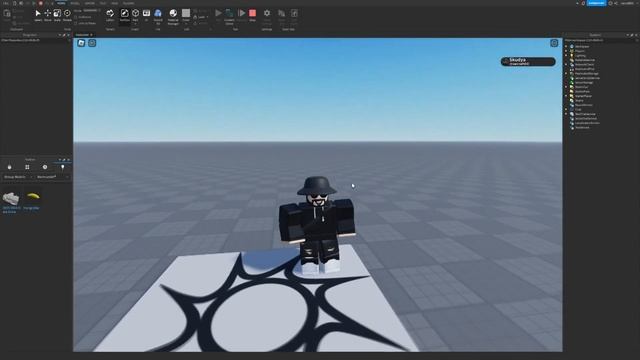Viewport: 640px width, 360px height.
Task: Click the Color tool icon
Action: pyautogui.click(x=186, y=13)
